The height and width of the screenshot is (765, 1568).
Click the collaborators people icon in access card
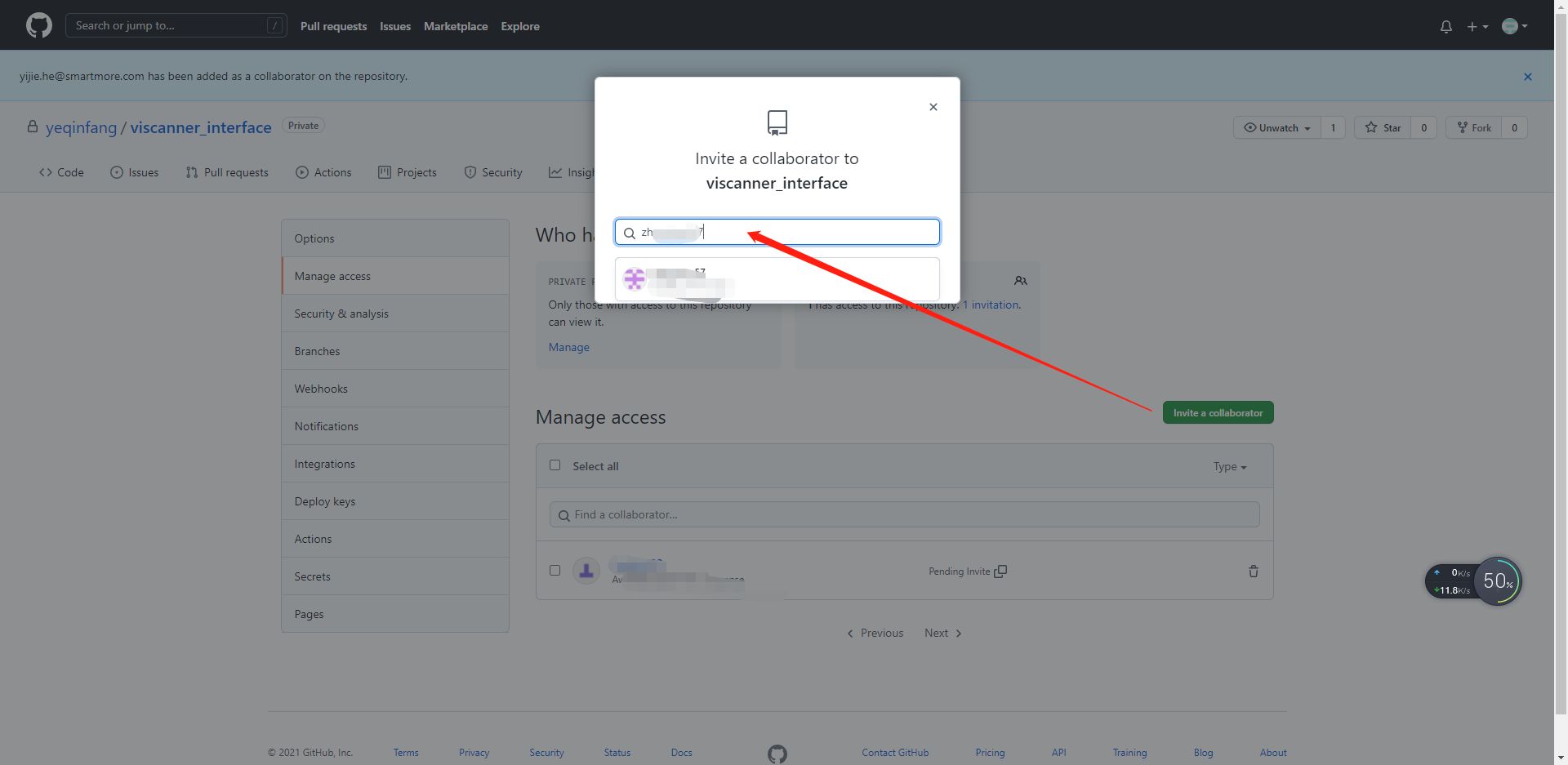1021,281
